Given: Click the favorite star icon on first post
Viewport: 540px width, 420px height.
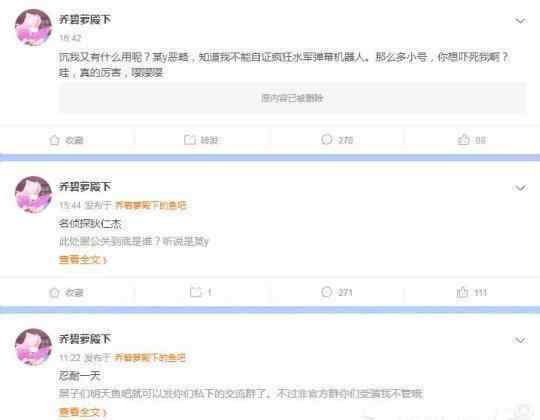Looking at the screenshot, I should 54,140.
